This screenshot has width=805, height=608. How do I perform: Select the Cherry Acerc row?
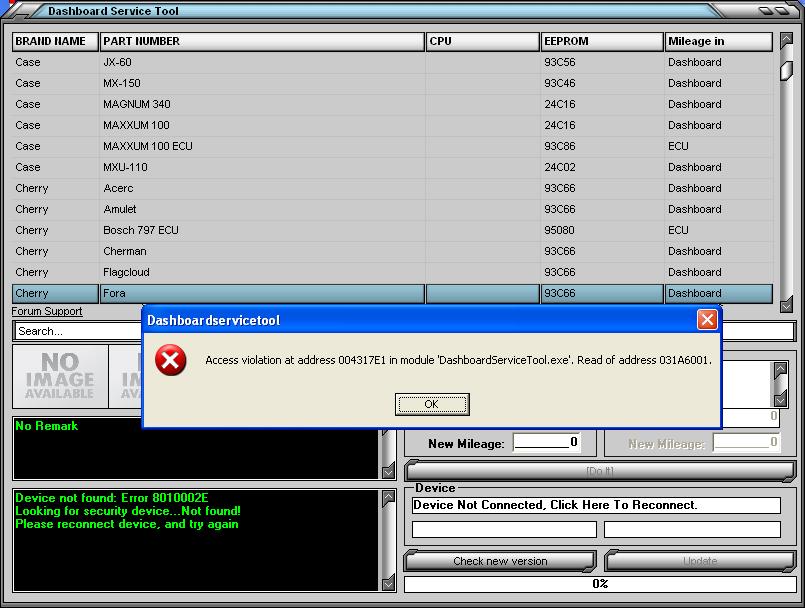[x=392, y=188]
